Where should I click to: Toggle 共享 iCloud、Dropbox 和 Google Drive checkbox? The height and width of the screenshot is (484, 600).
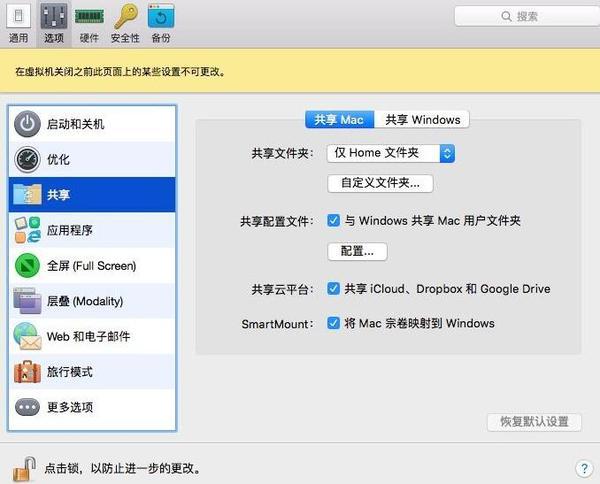[x=333, y=288]
